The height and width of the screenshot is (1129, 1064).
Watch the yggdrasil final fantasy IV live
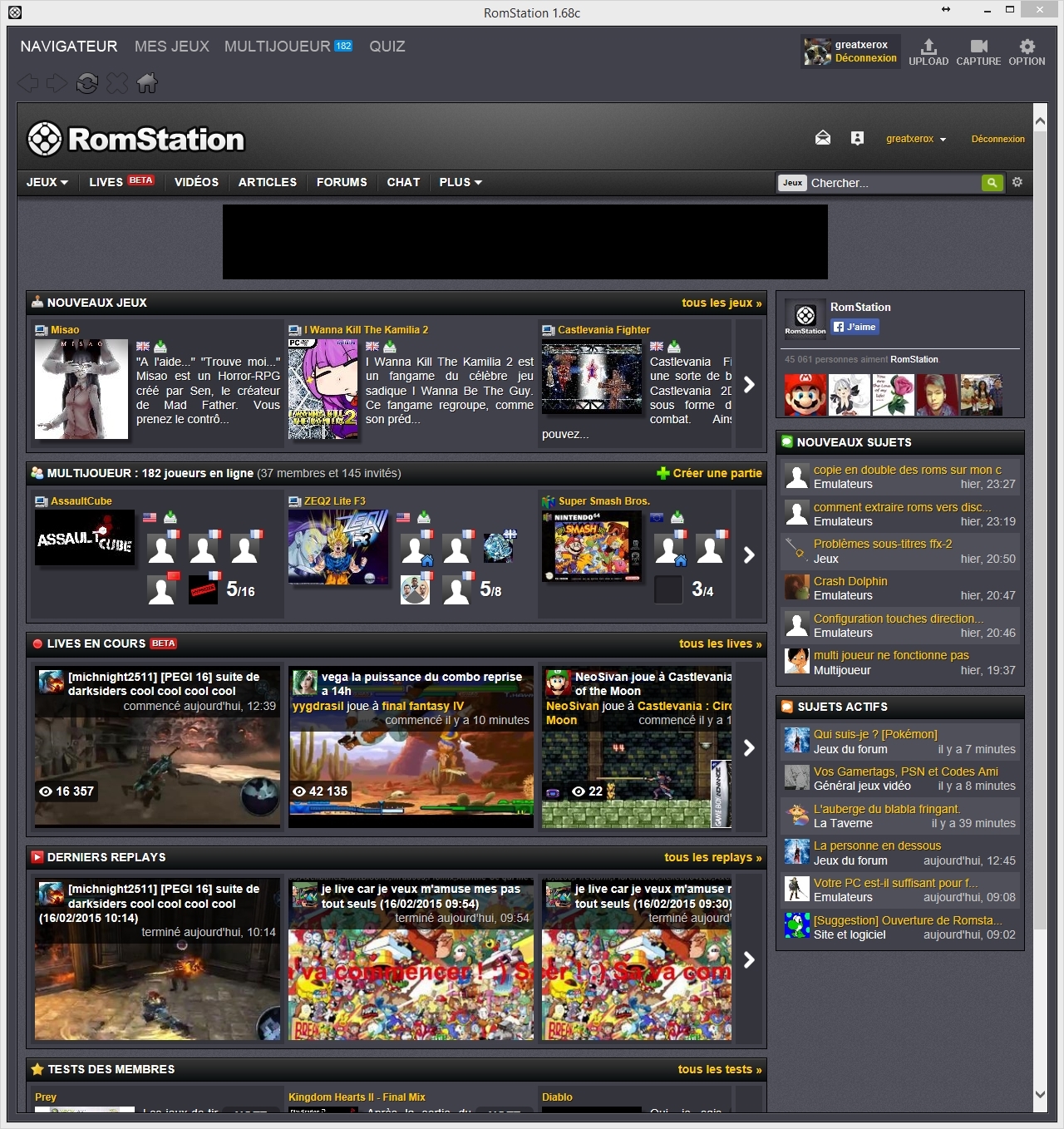[411, 747]
